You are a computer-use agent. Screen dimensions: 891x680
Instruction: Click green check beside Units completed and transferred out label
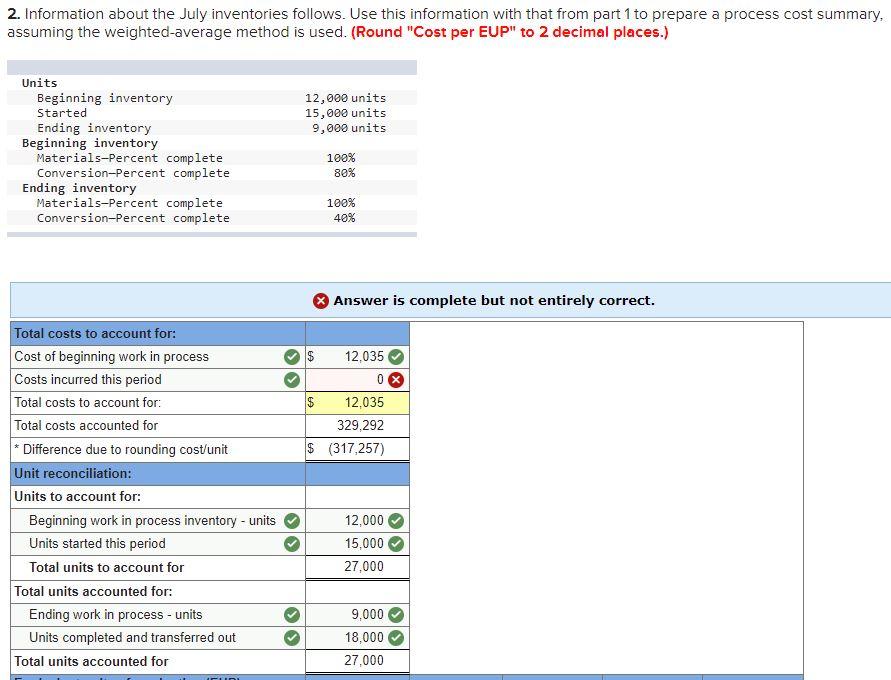(x=292, y=637)
